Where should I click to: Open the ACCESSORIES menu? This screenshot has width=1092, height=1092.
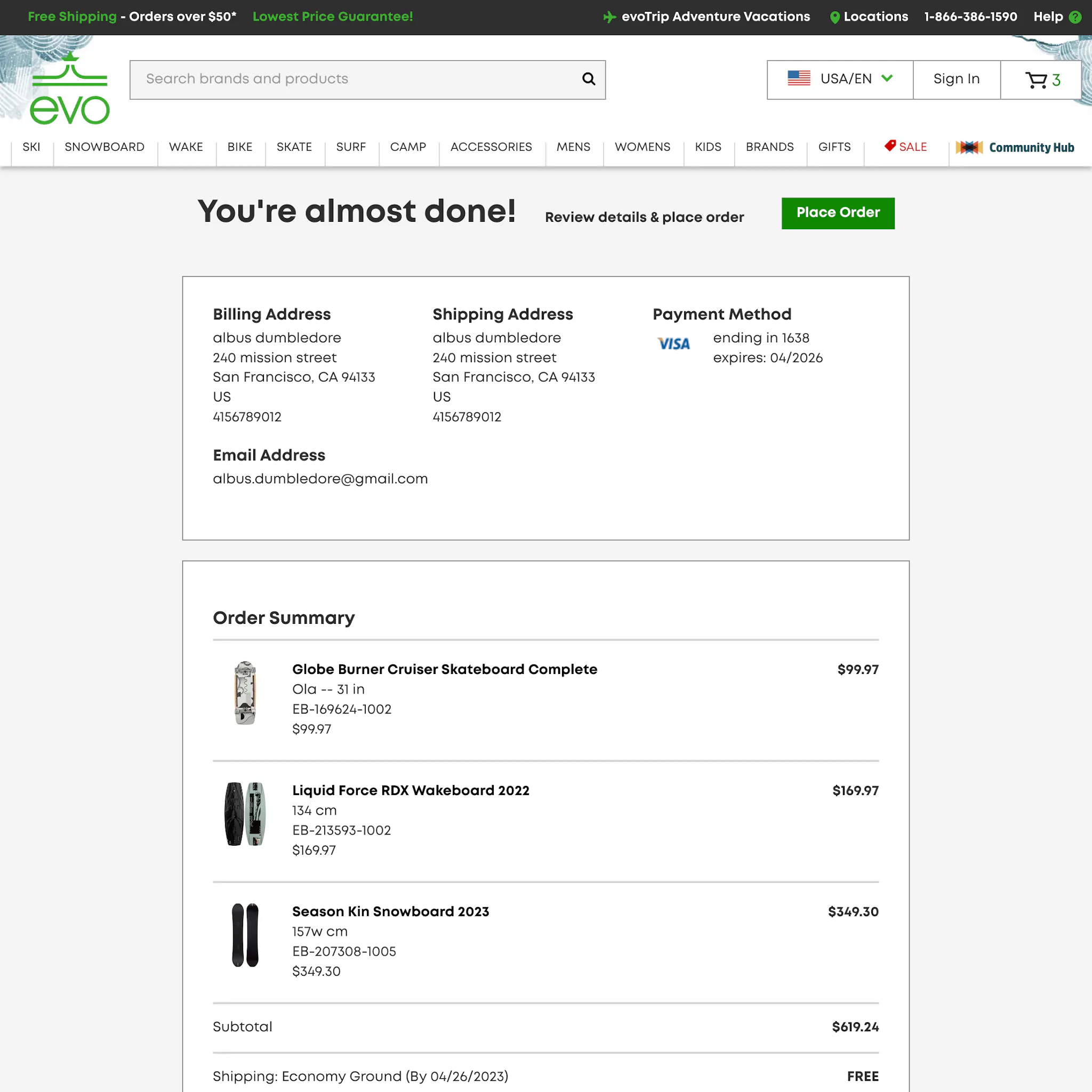(491, 147)
